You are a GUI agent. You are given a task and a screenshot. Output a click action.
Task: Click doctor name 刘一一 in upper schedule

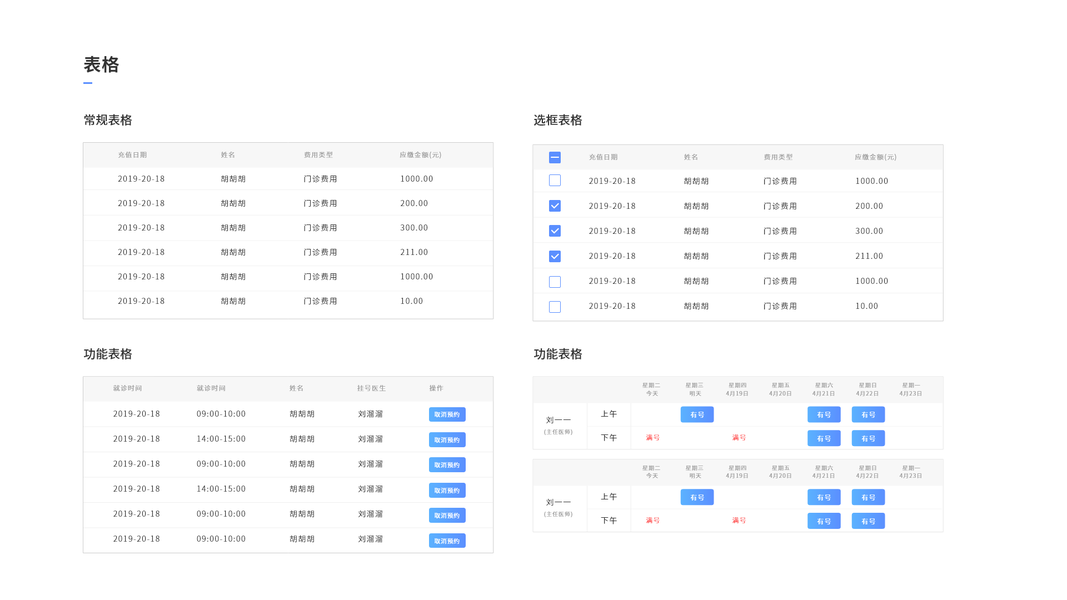558,420
